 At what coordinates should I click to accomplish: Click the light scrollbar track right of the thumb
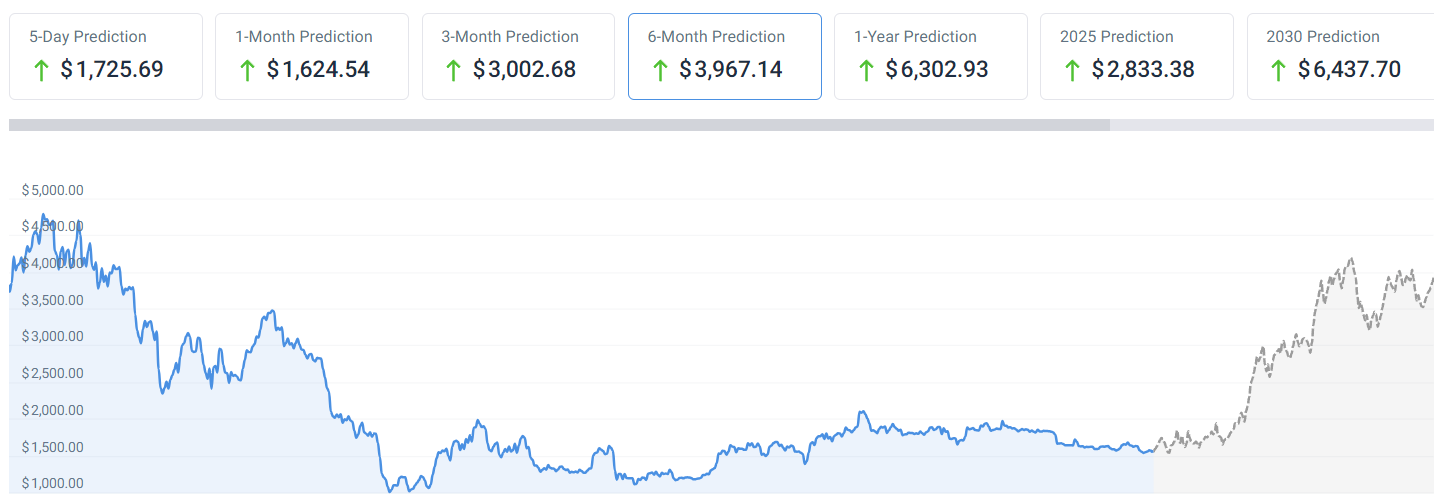pos(1271,125)
